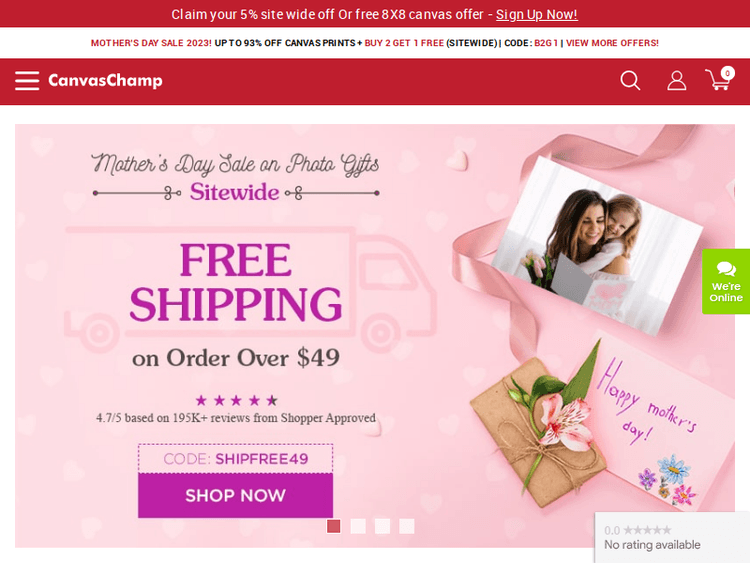Click the cart item count badge
Screen dimensions: 750x563
(x=728, y=73)
